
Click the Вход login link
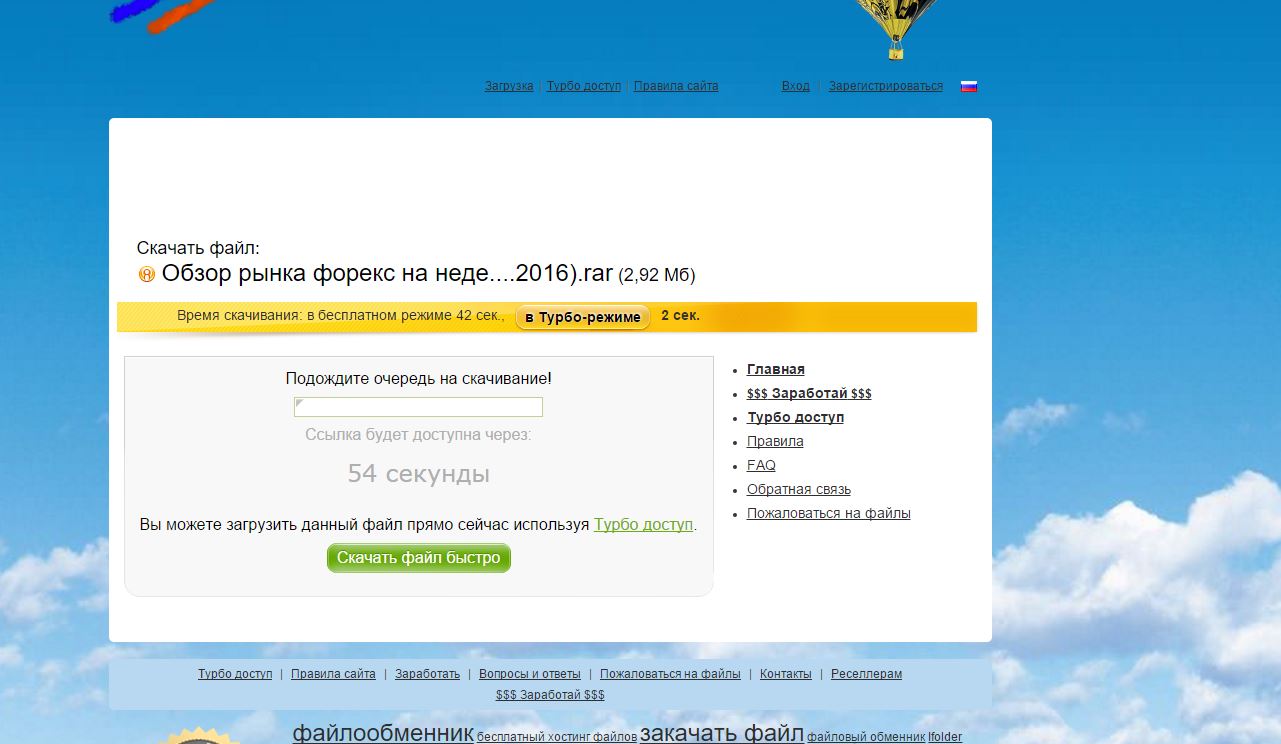pos(796,86)
